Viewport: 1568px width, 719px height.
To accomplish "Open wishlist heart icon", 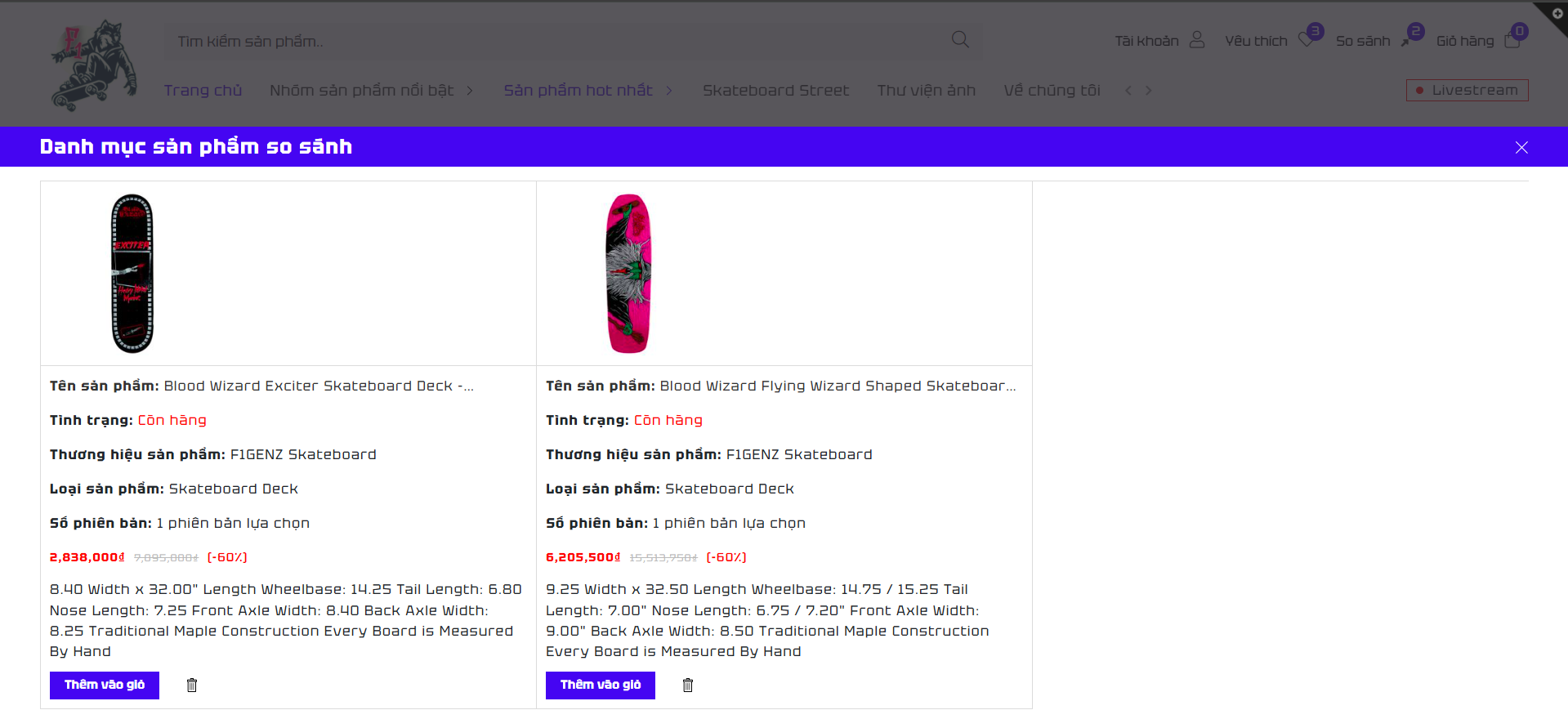I will [x=1307, y=40].
